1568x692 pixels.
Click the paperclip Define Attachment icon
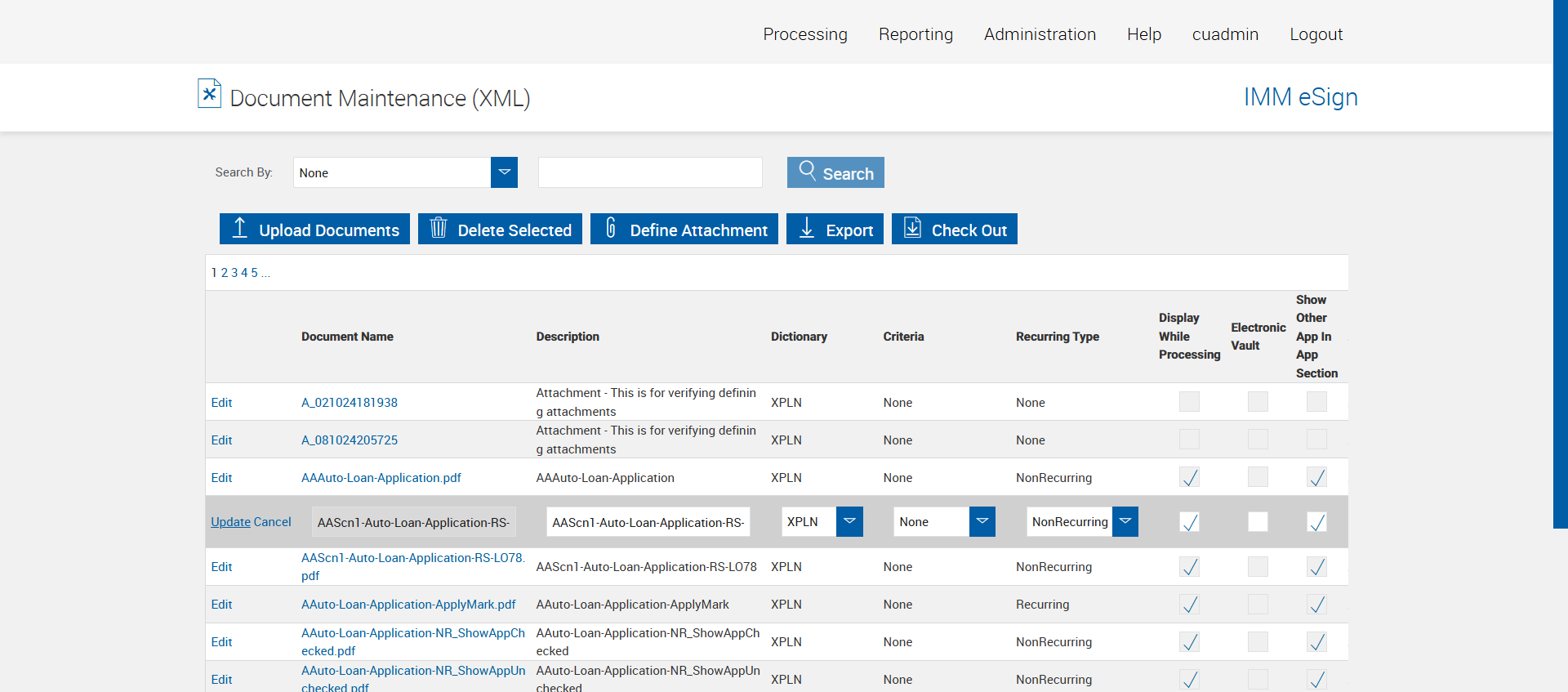click(610, 228)
